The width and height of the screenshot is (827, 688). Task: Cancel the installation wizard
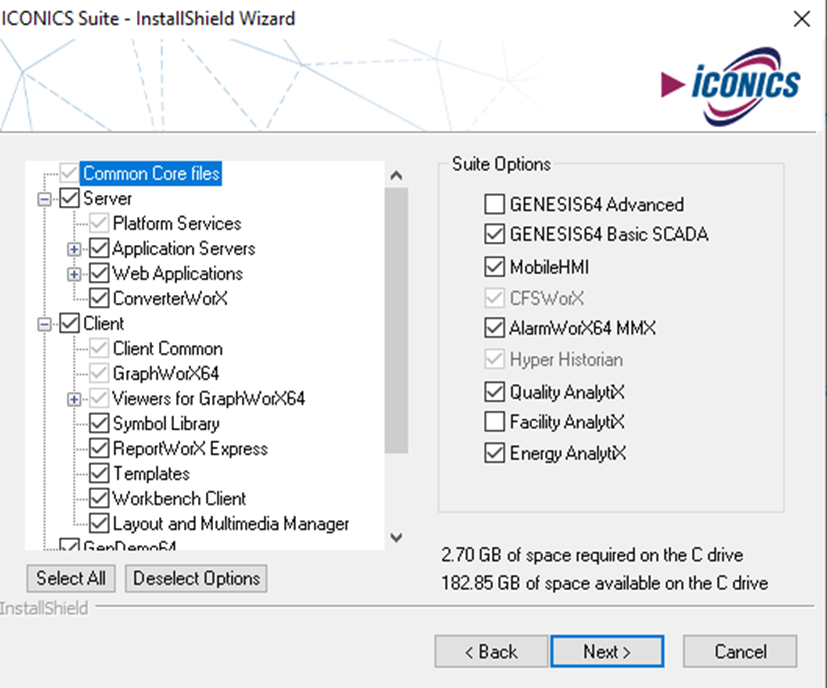click(x=740, y=652)
